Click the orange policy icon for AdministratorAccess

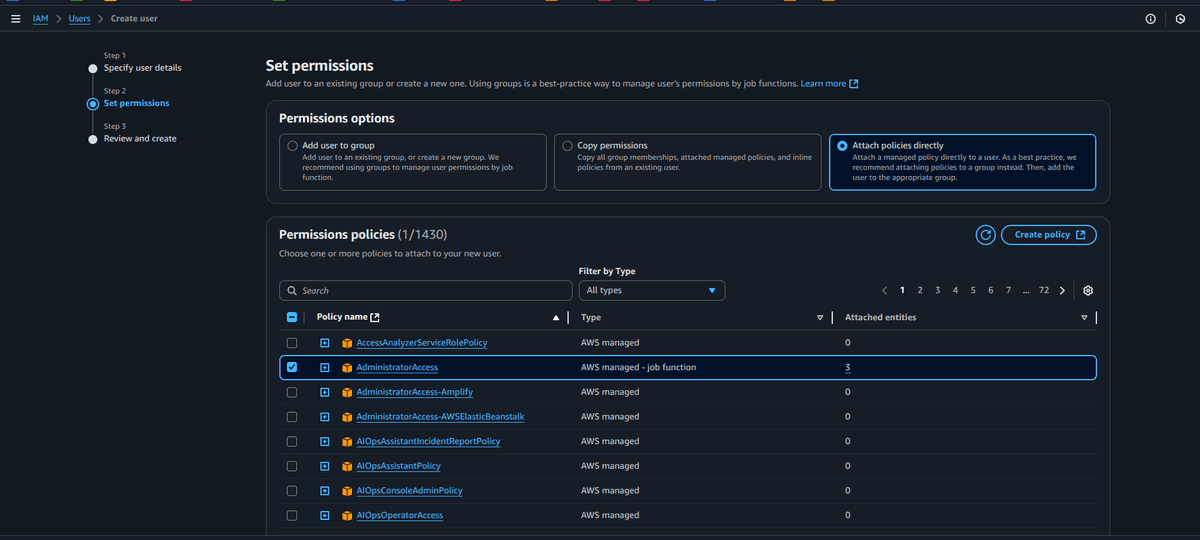coord(347,368)
